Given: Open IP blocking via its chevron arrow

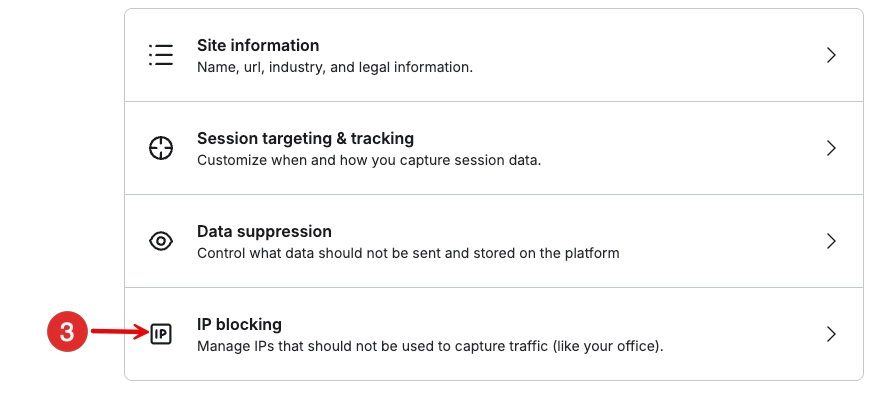Looking at the screenshot, I should tap(831, 334).
